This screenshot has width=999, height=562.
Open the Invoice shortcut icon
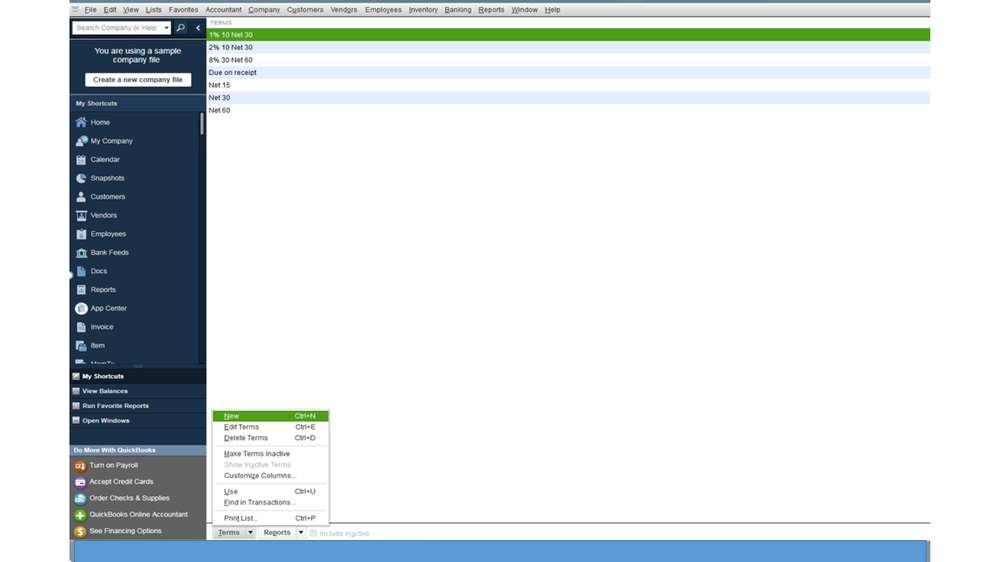click(x=81, y=327)
